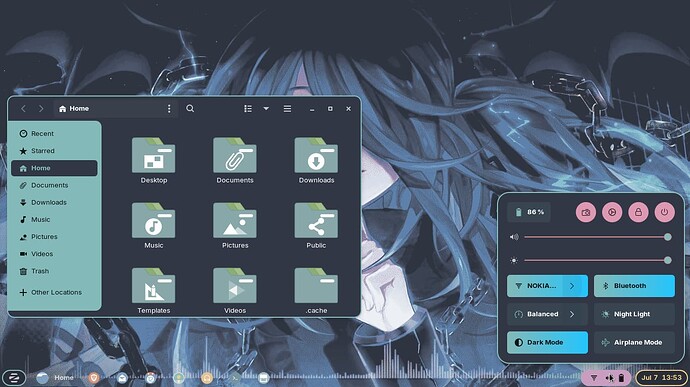Open the Public folder
690x387 pixels.
click(x=316, y=225)
